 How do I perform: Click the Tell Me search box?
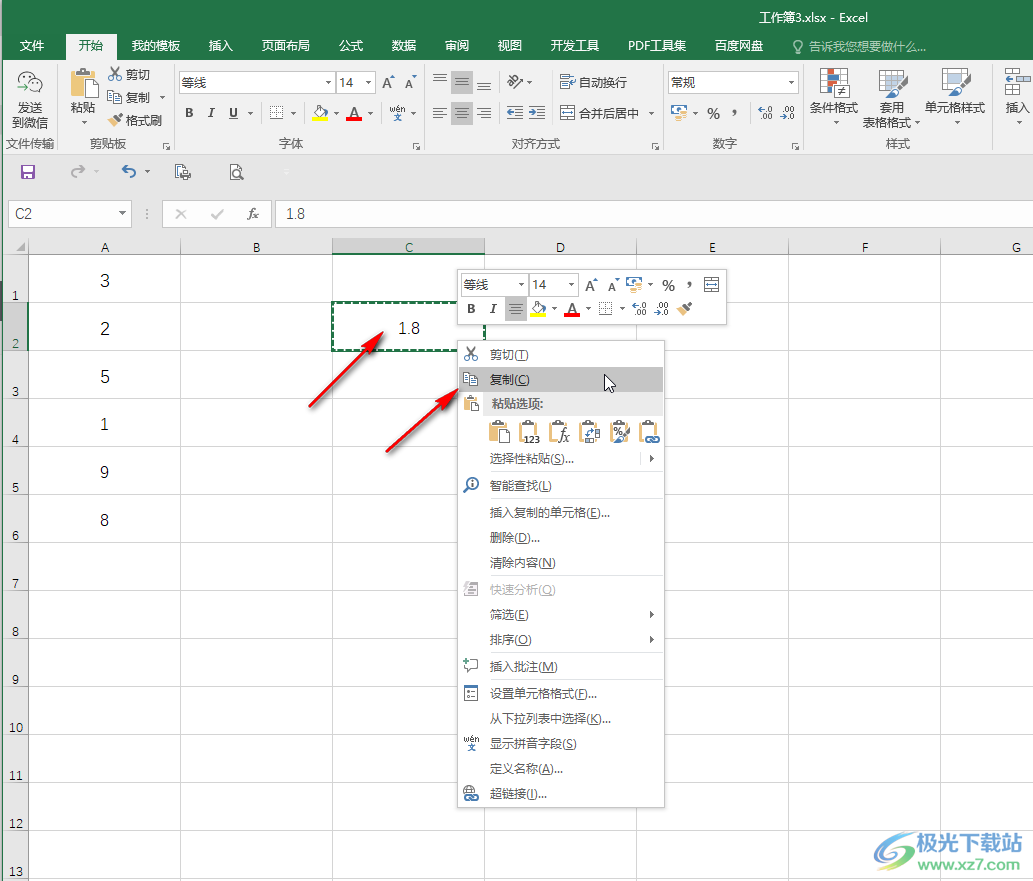(860, 47)
